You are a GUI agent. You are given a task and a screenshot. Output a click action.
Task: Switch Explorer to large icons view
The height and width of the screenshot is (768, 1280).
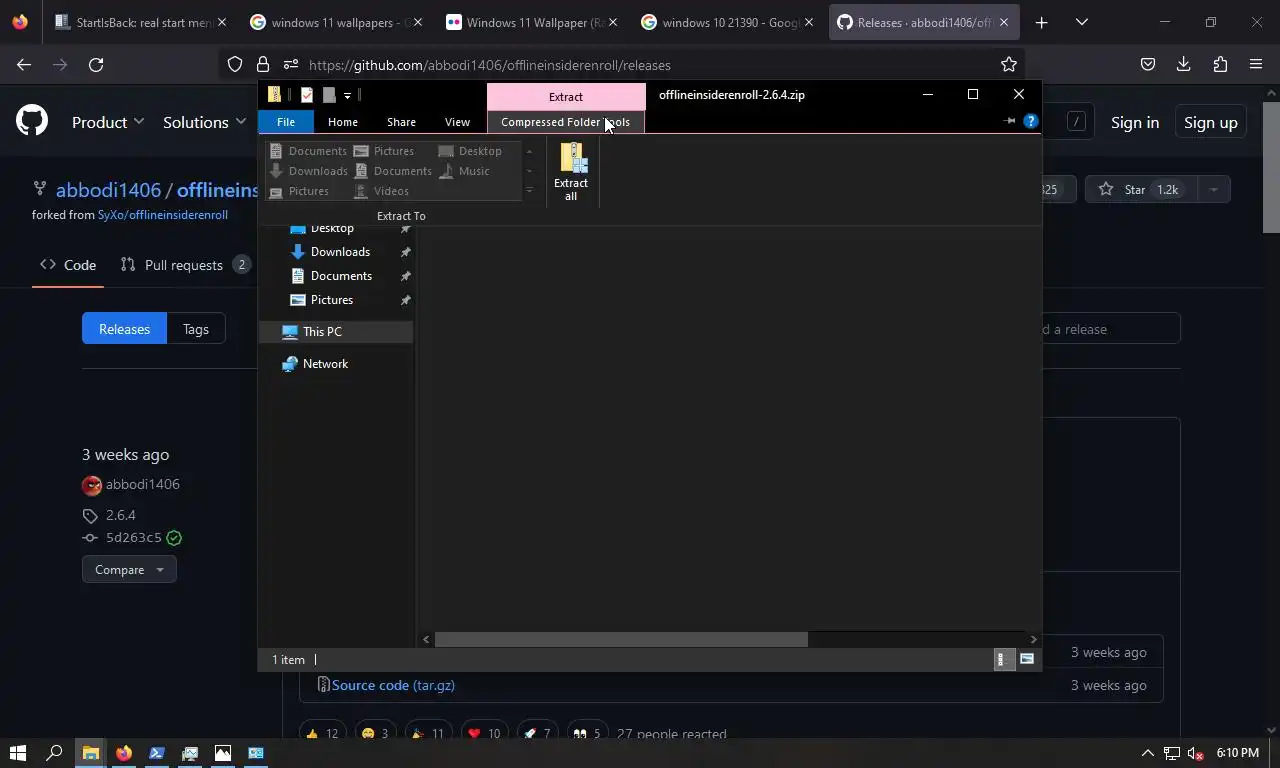coord(1027,659)
